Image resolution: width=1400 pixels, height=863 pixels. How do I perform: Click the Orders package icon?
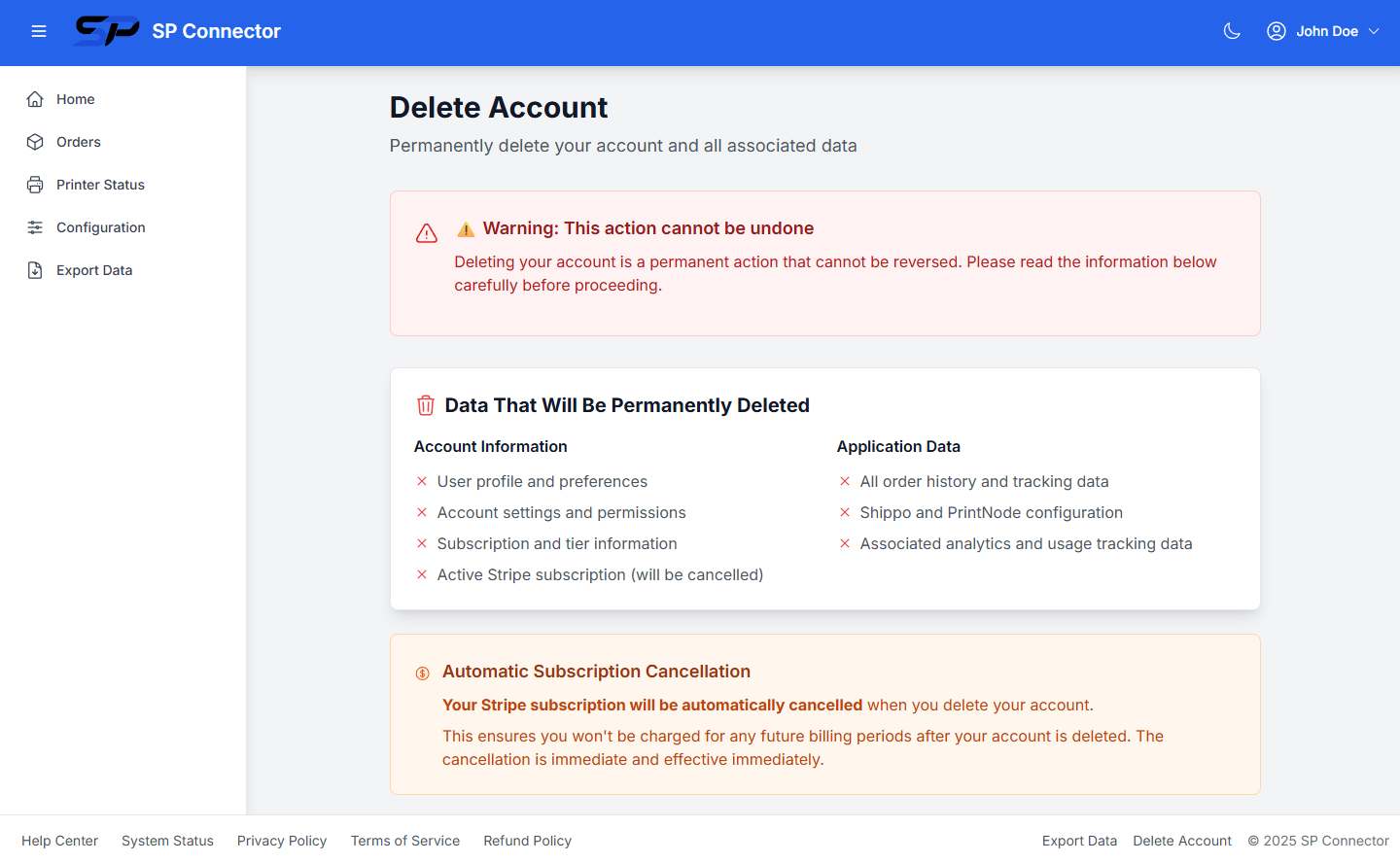pos(34,141)
